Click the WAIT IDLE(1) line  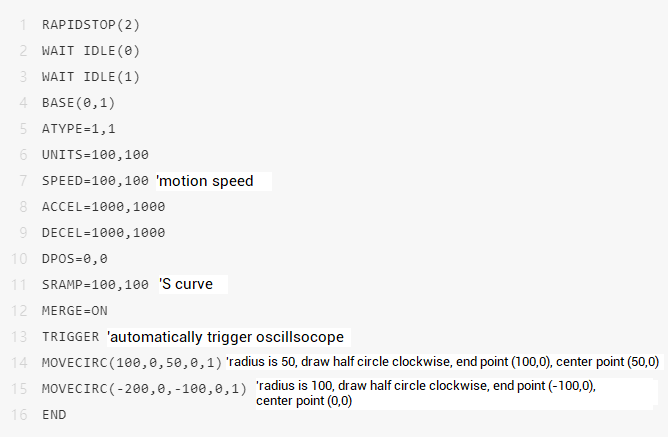pyautogui.click(x=91, y=75)
